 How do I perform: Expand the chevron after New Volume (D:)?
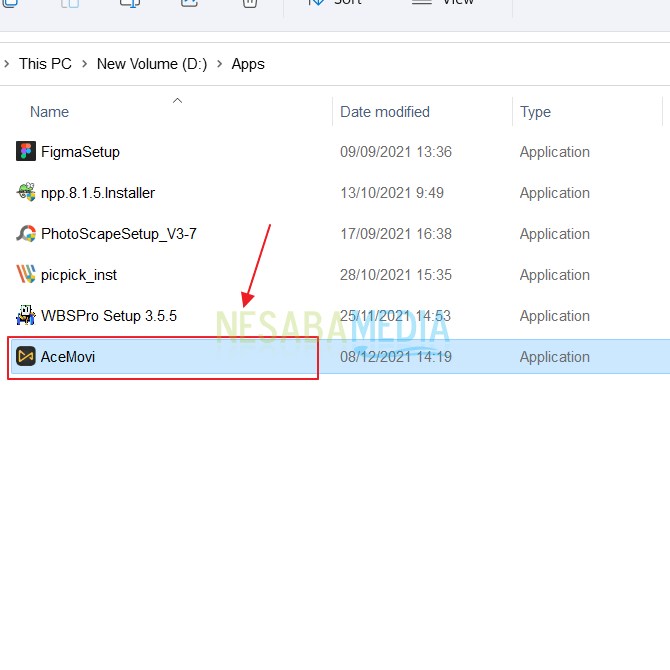(220, 64)
